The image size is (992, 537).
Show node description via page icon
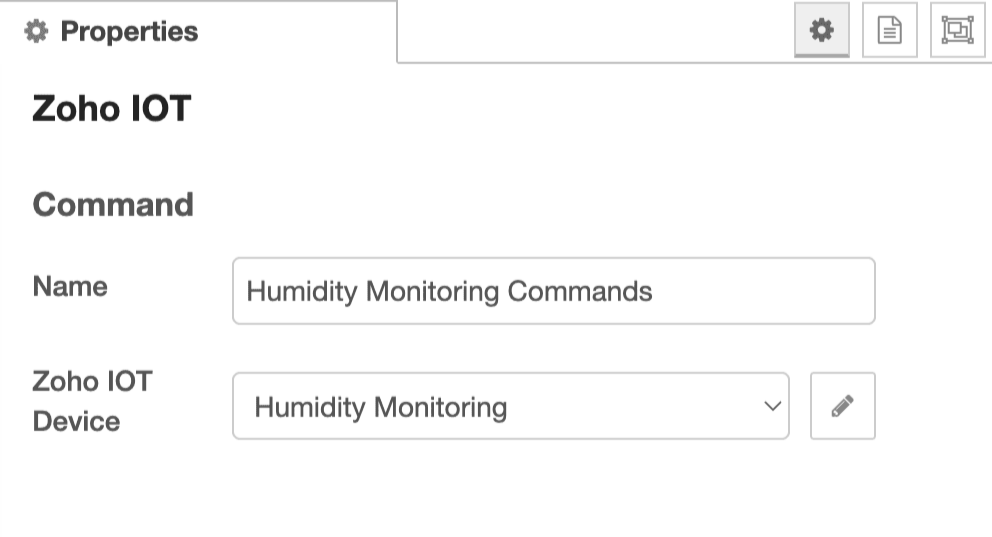pyautogui.click(x=889, y=31)
